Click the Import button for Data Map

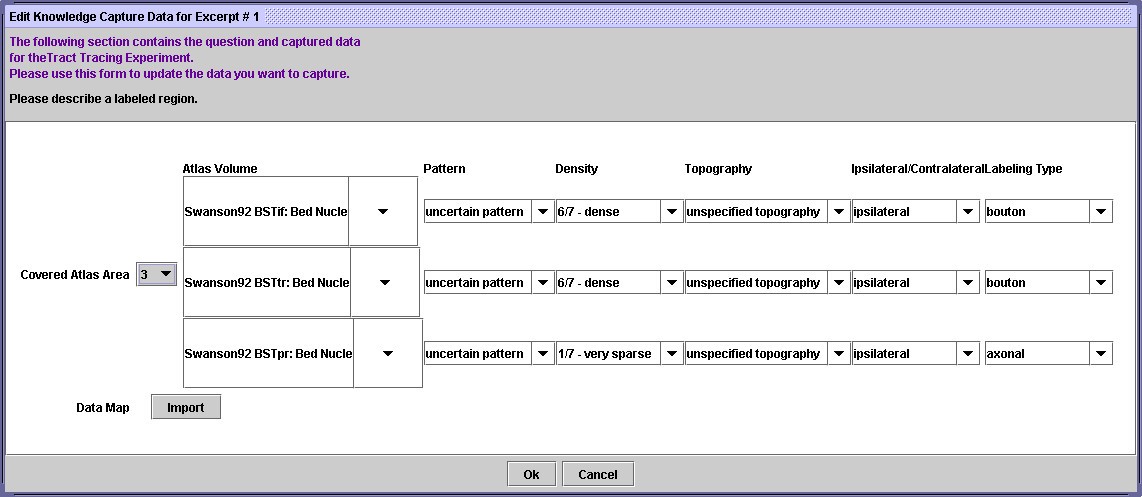(x=185, y=407)
